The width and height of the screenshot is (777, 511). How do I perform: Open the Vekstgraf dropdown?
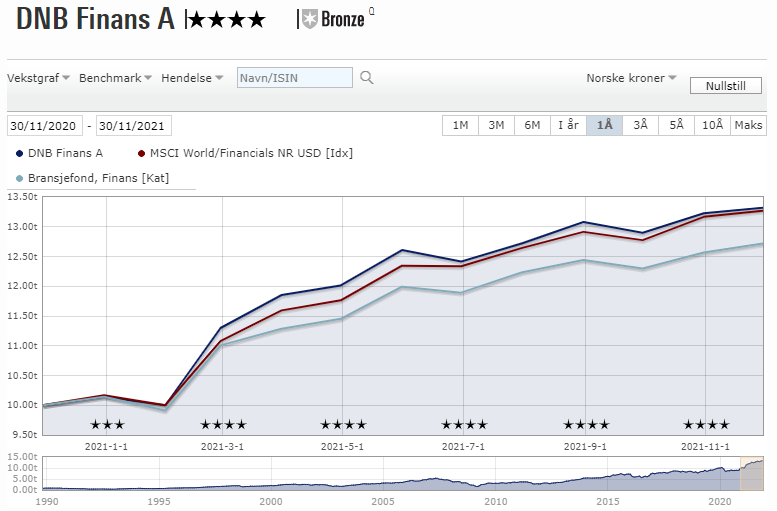(38, 78)
